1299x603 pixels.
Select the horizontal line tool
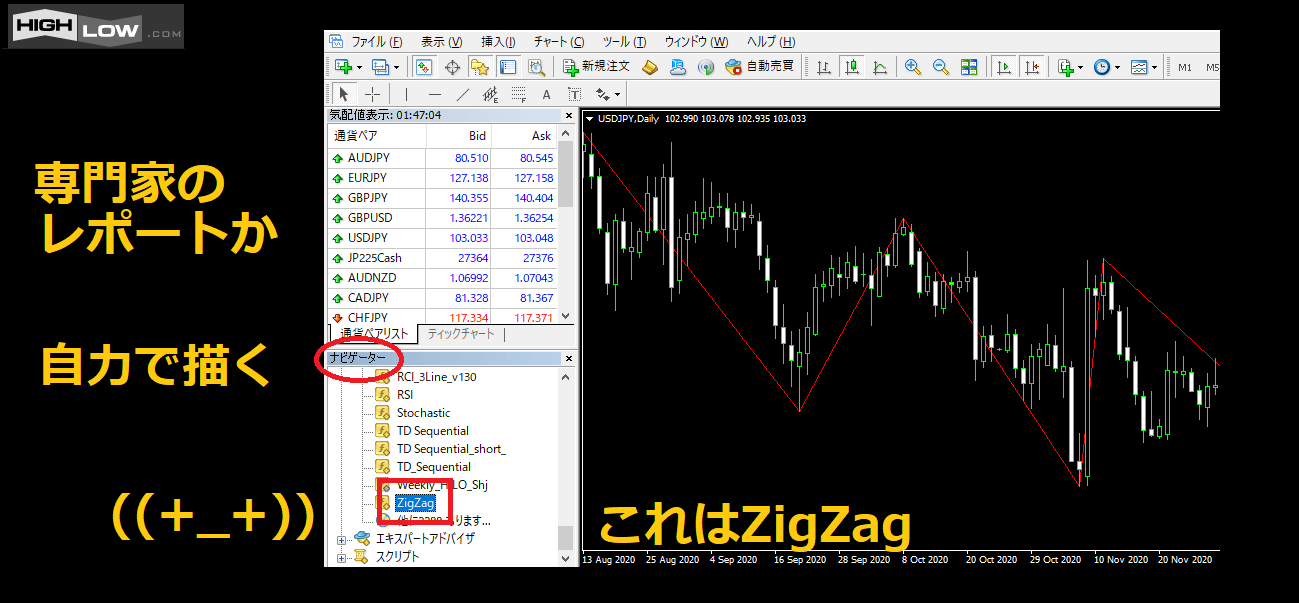[x=434, y=94]
